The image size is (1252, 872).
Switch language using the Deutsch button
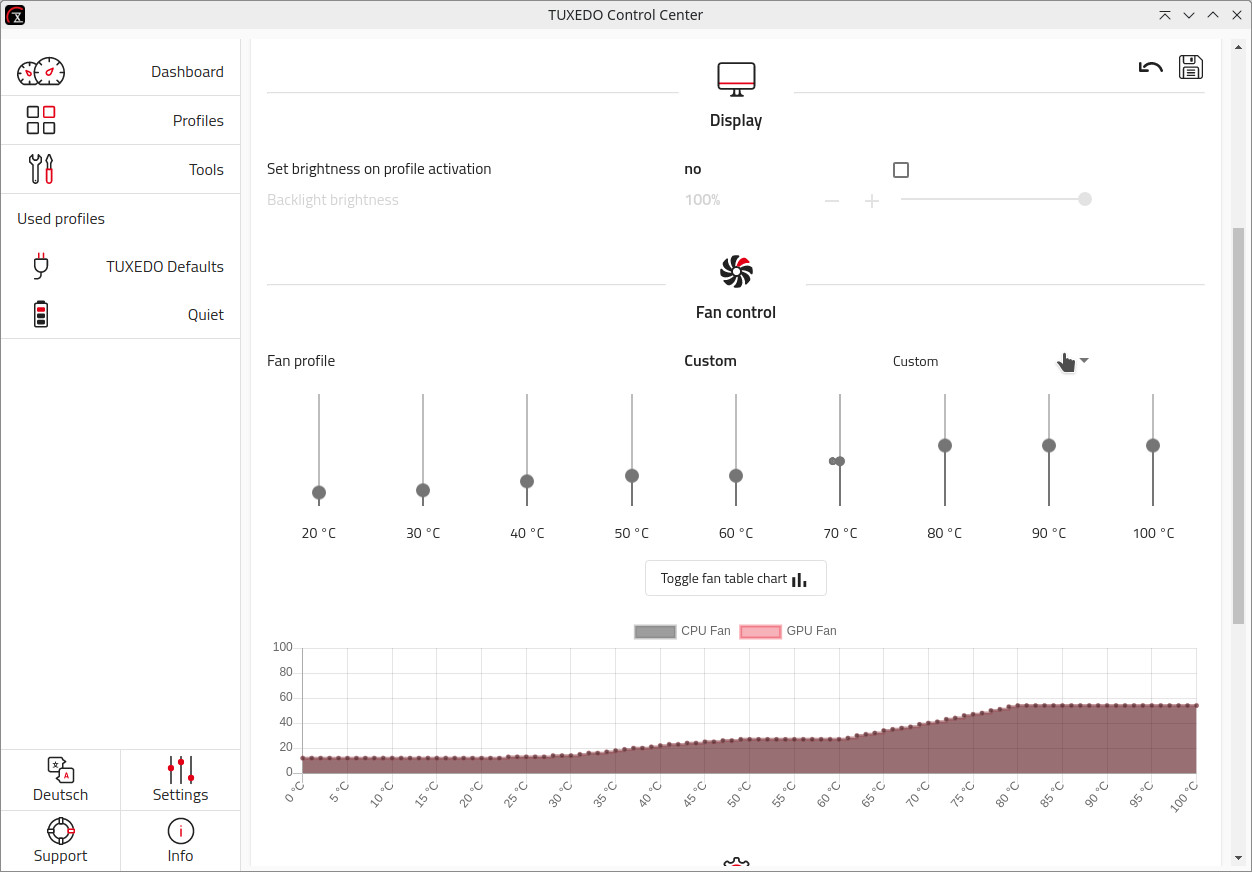click(60, 780)
